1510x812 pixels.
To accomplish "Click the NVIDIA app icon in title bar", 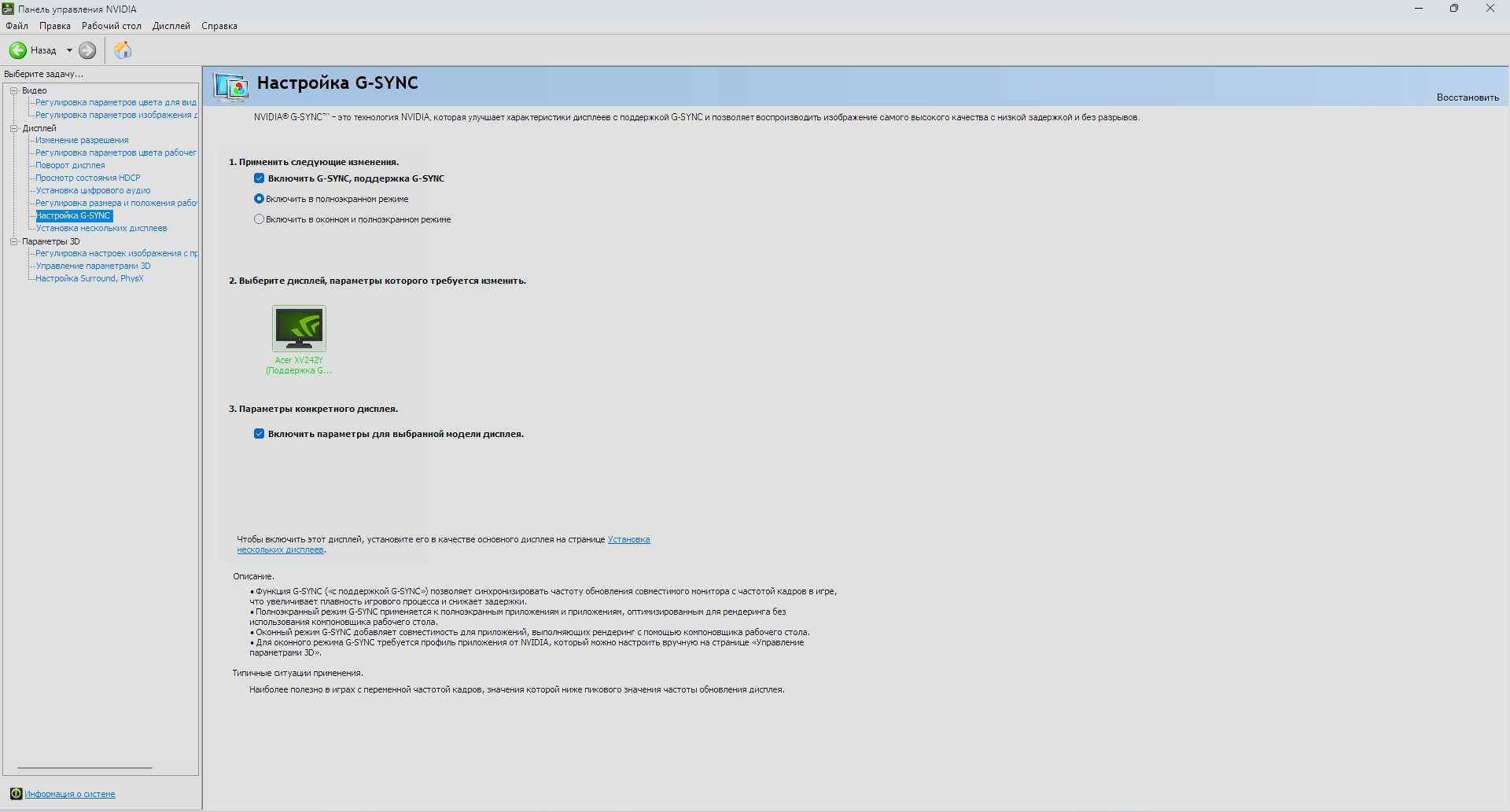I will coord(8,9).
